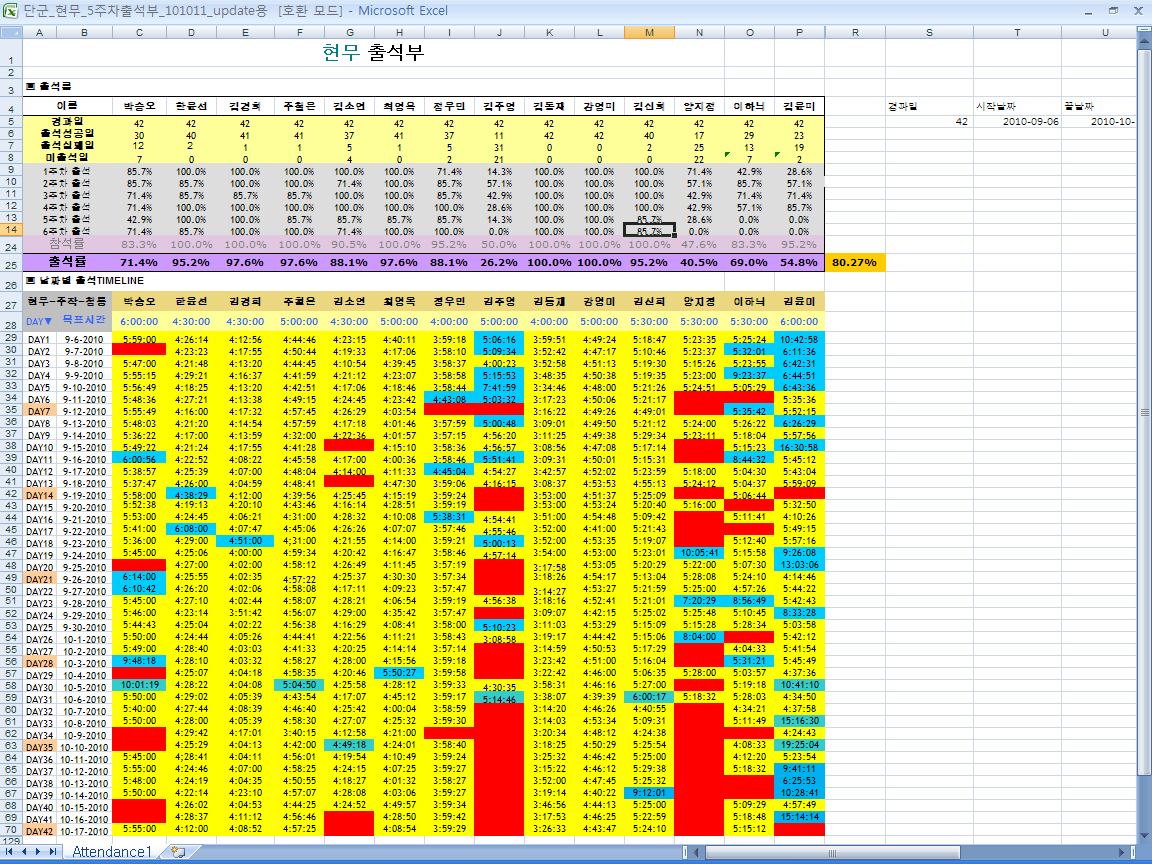
Task: Click the '경과일' row label in row 5
Action: point(68,121)
